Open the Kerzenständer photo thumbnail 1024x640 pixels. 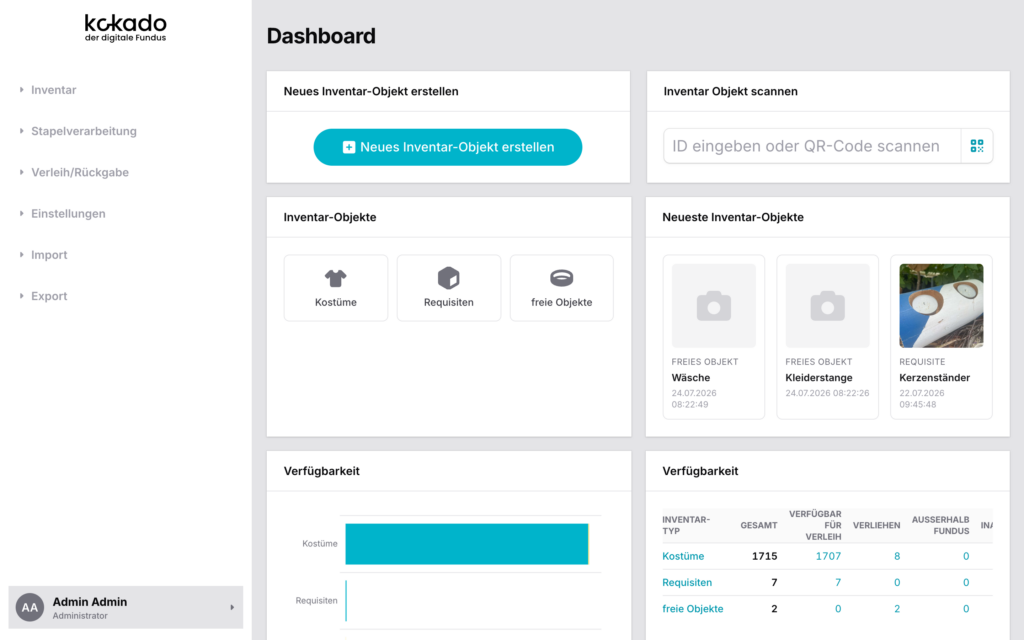pos(941,306)
